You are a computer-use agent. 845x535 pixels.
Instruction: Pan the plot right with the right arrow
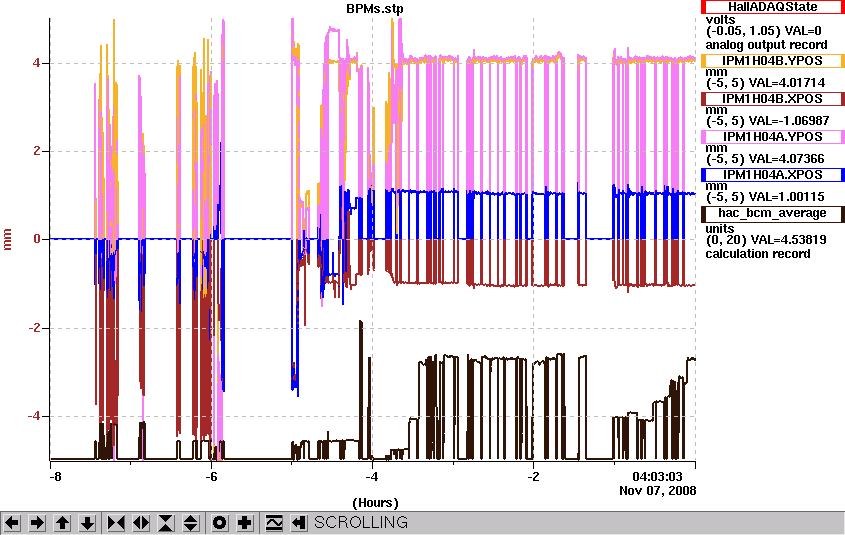(x=37, y=523)
